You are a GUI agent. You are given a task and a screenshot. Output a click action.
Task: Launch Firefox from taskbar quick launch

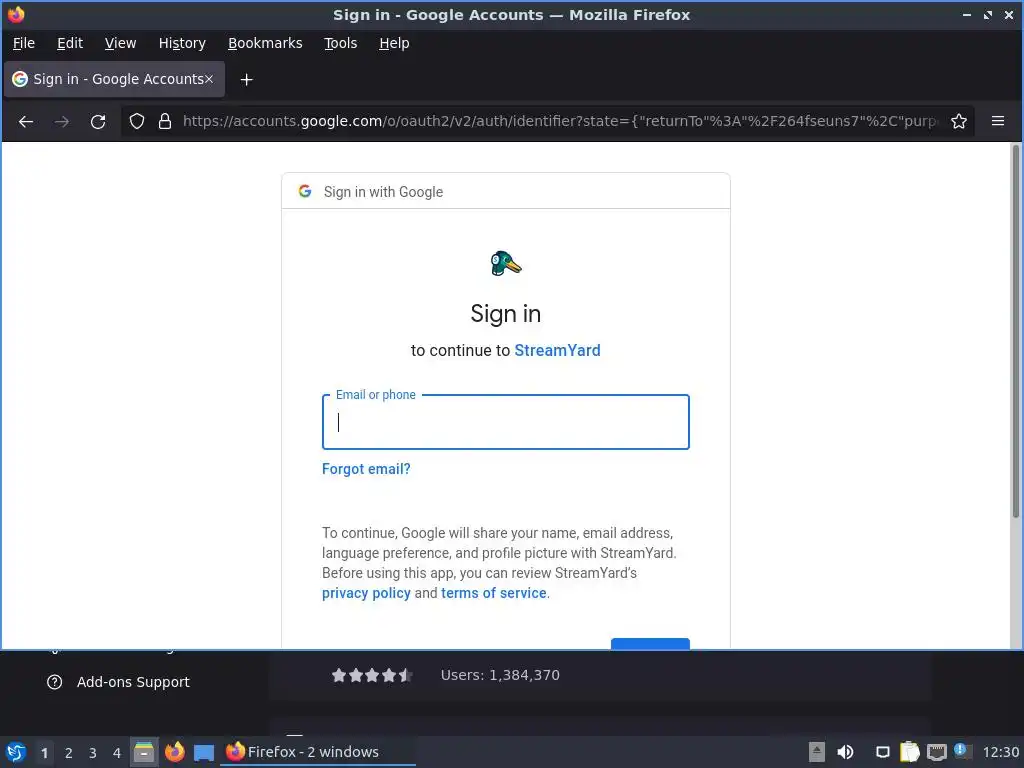174,752
